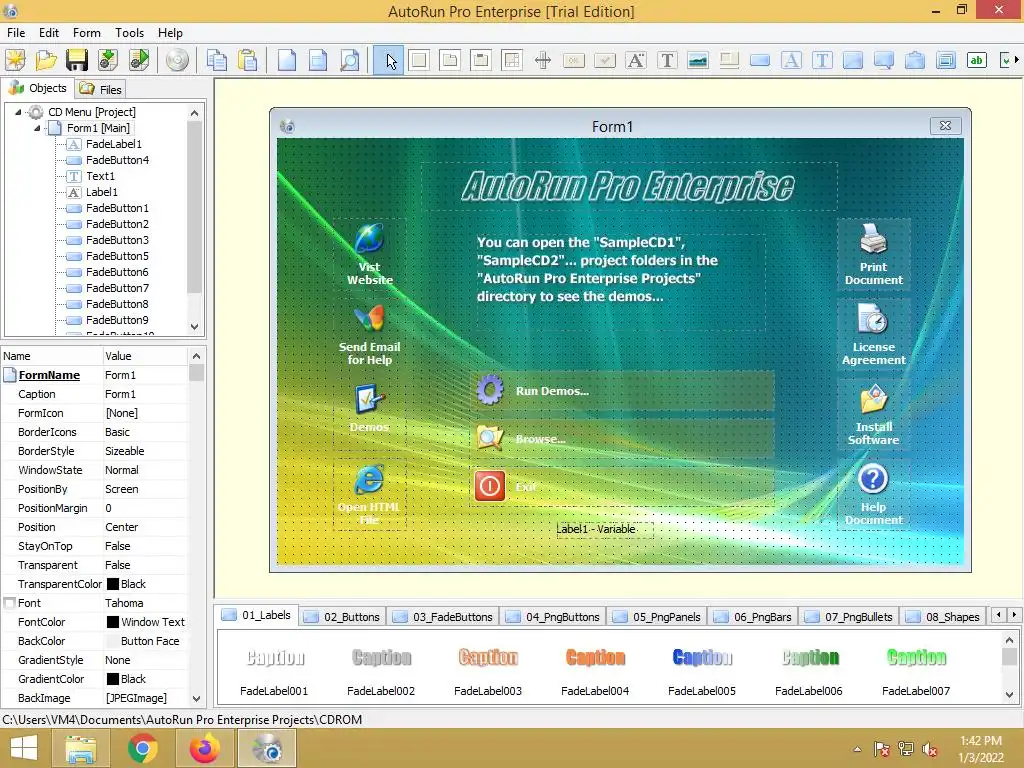Choose the FadeLabel007 green caption style
Viewport: 1024px width, 768px height.
[916, 669]
